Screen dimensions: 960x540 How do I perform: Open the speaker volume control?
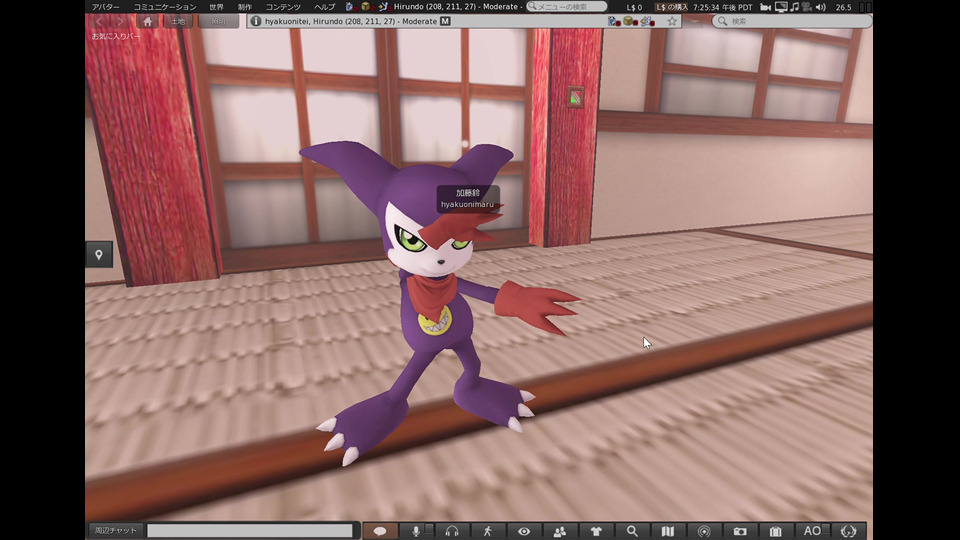pos(820,7)
